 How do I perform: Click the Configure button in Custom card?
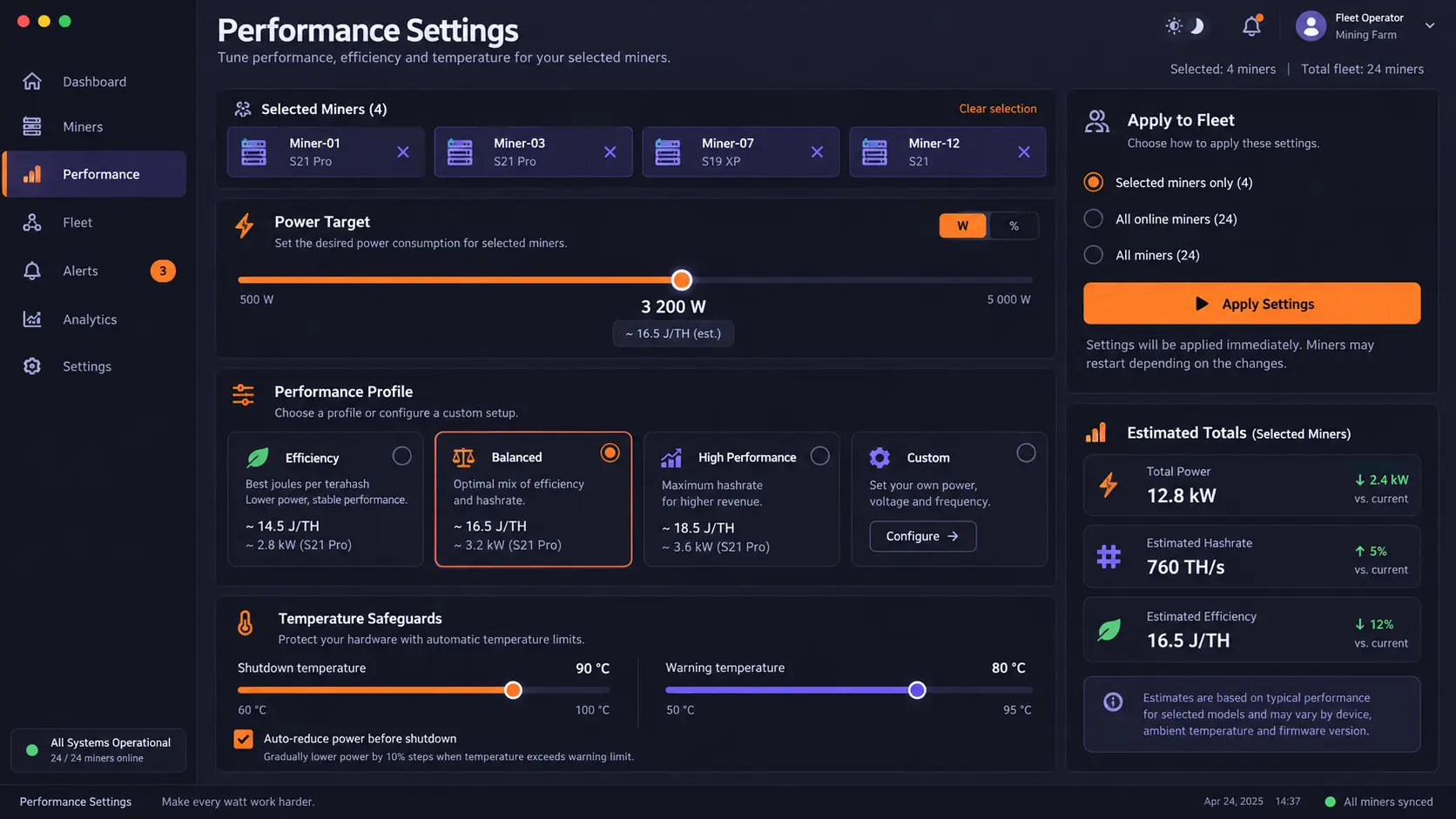tap(922, 536)
